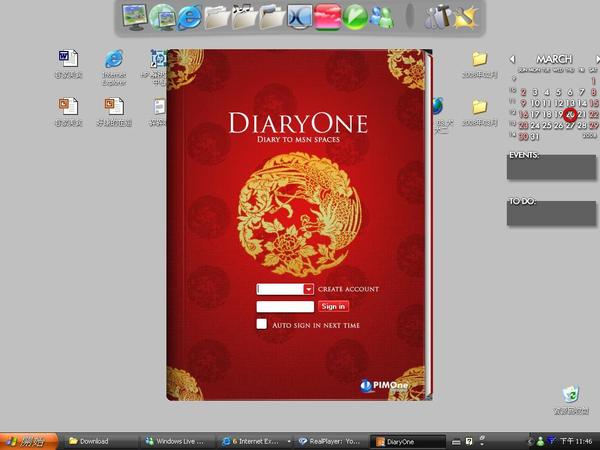Open the network globe-with-monitor dock icon
This screenshot has width=600, height=450.
163,17
